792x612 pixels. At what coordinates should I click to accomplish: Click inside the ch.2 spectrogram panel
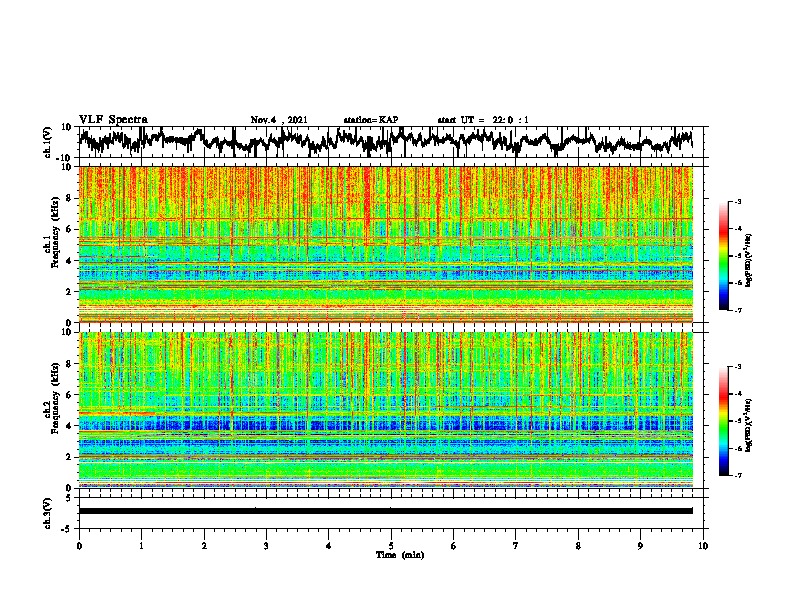[x=385, y=410]
